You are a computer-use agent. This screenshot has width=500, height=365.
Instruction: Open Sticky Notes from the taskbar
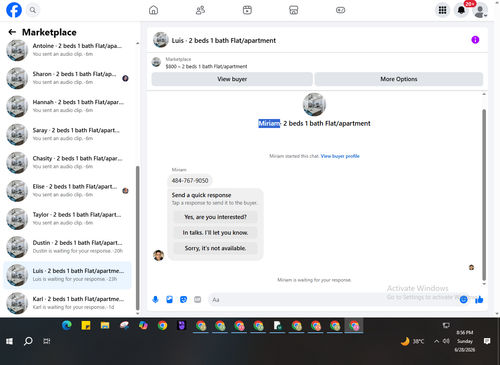click(86, 325)
